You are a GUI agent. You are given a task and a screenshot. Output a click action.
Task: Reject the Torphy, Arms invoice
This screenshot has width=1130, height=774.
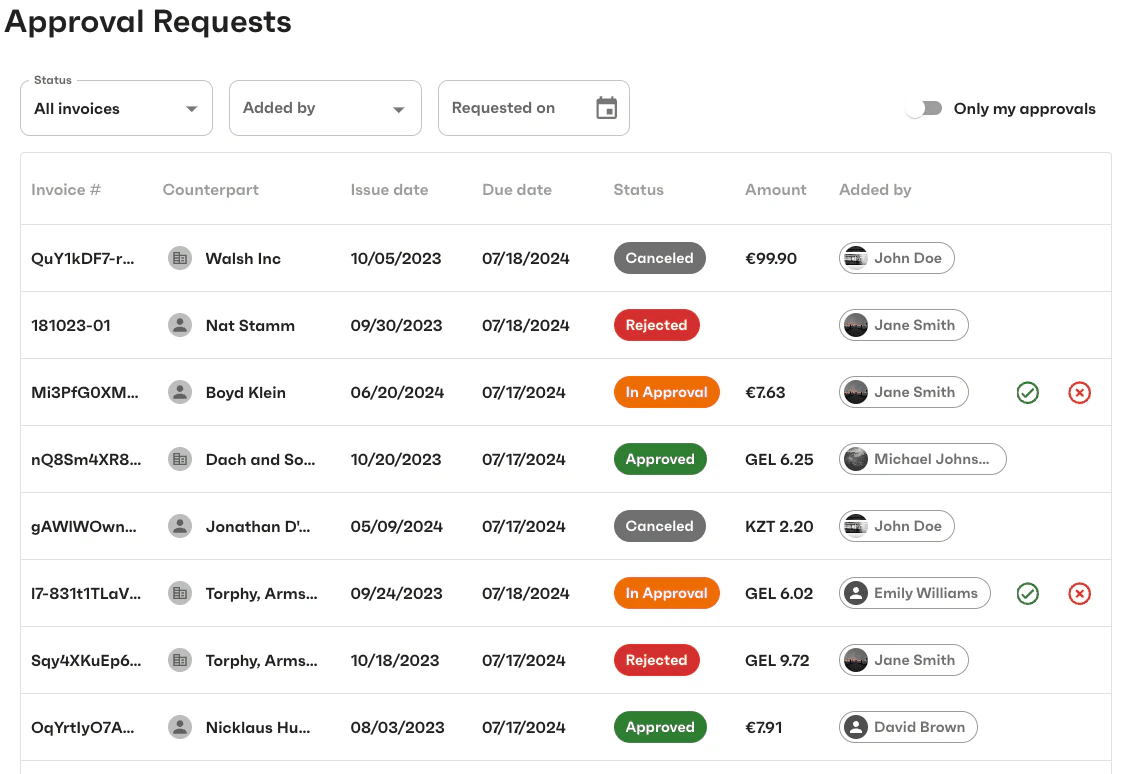point(1079,593)
